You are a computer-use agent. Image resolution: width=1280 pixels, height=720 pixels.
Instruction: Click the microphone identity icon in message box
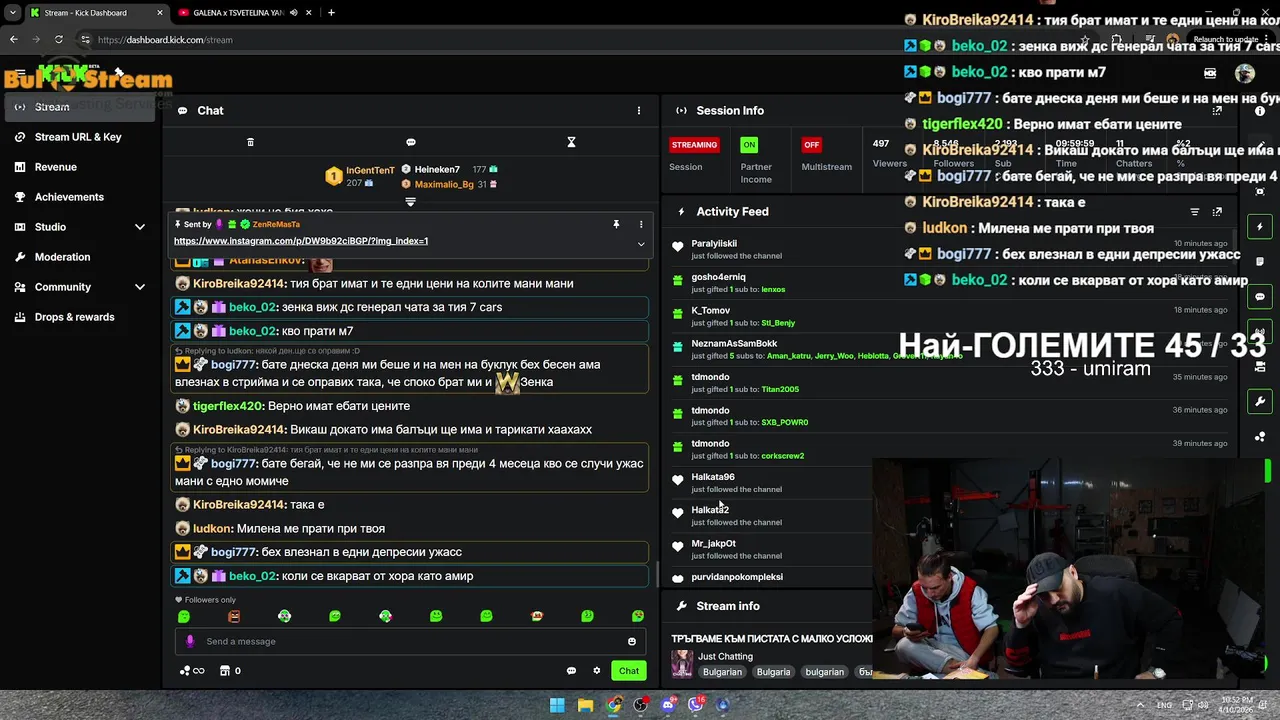(x=190, y=642)
